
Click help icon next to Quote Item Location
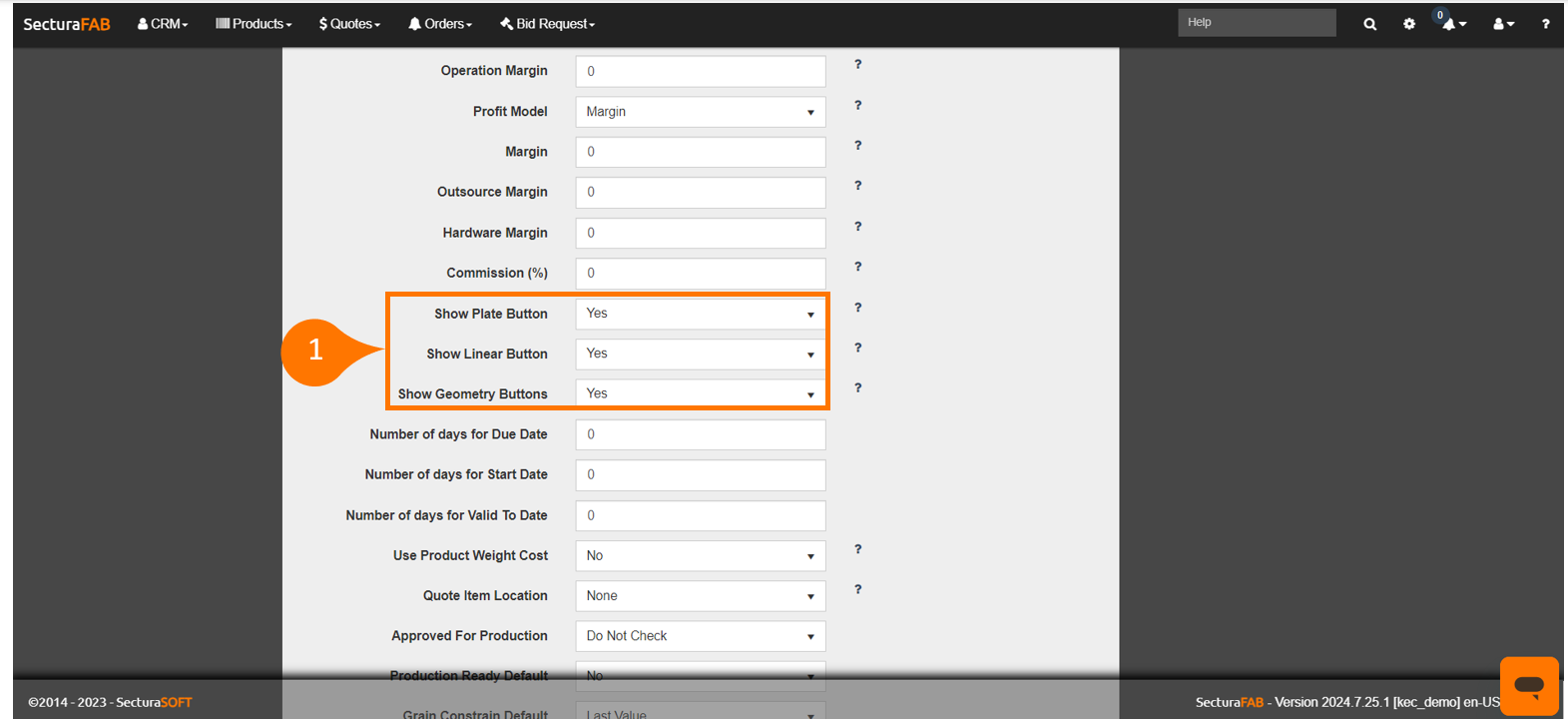coord(857,590)
